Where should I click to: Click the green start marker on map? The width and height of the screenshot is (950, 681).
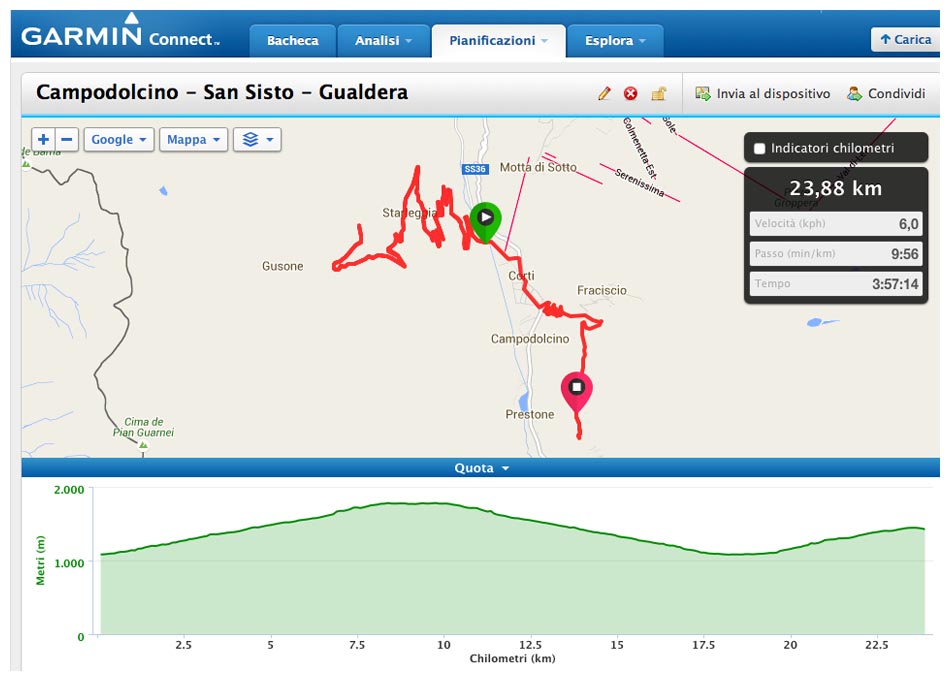coord(485,222)
